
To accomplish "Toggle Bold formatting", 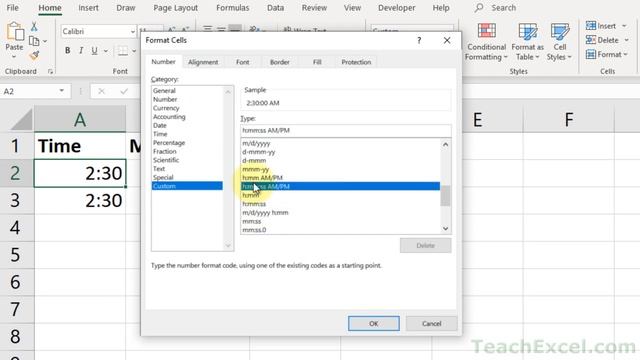I will pyautogui.click(x=67, y=51).
